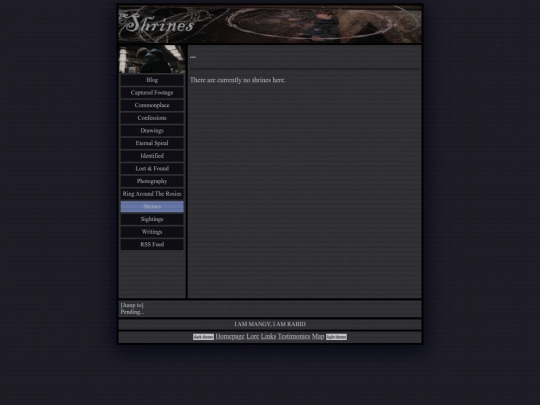Open the RSS Feed link

[x=152, y=245]
